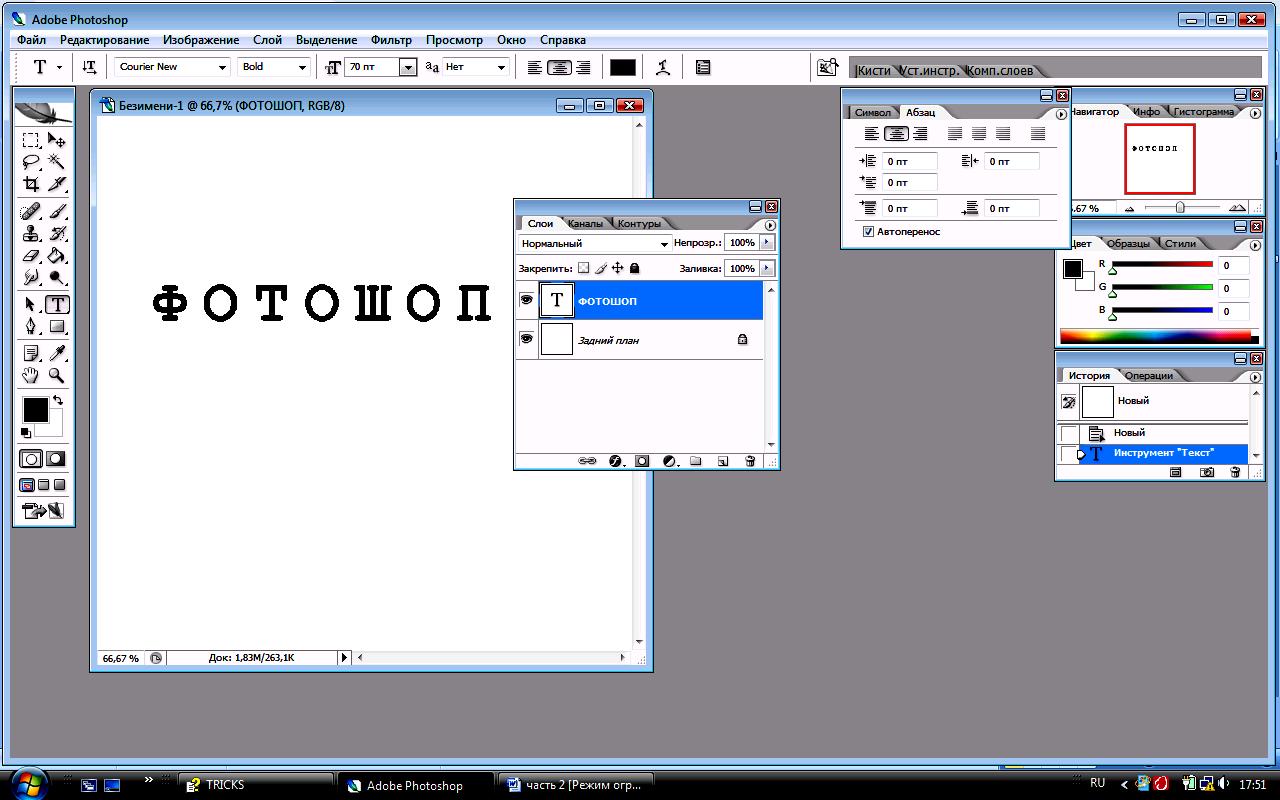Select the Notes tool
This screenshot has width=1280, height=800.
(31, 354)
